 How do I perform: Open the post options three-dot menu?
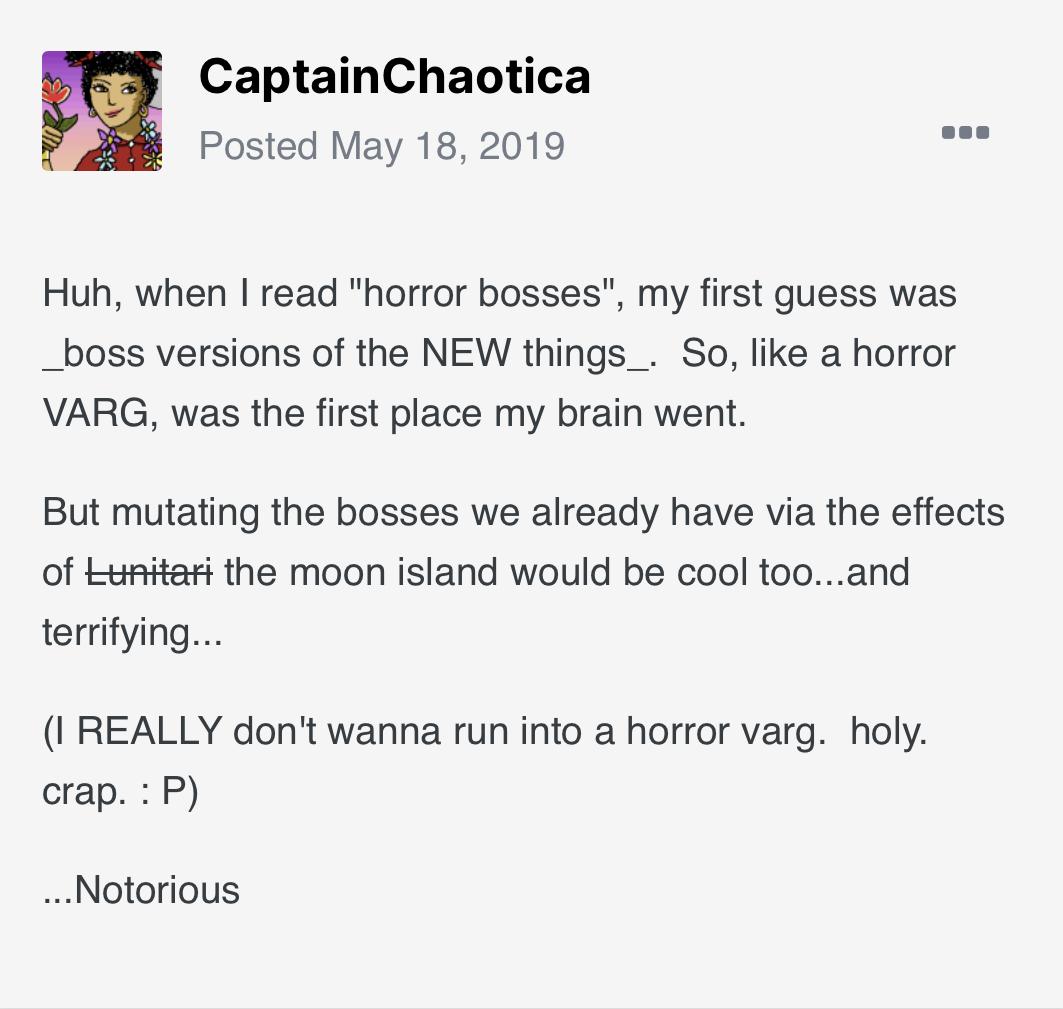click(965, 132)
